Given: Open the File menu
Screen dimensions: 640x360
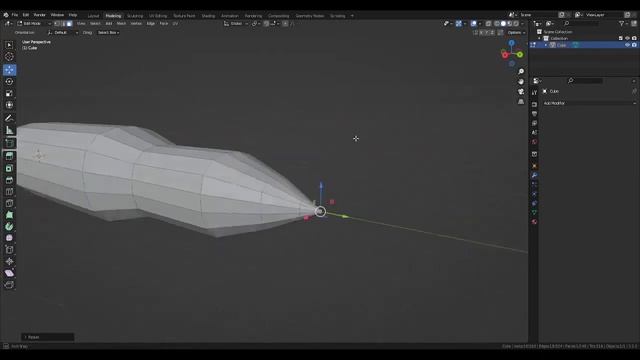Looking at the screenshot, I should click(x=15, y=15).
